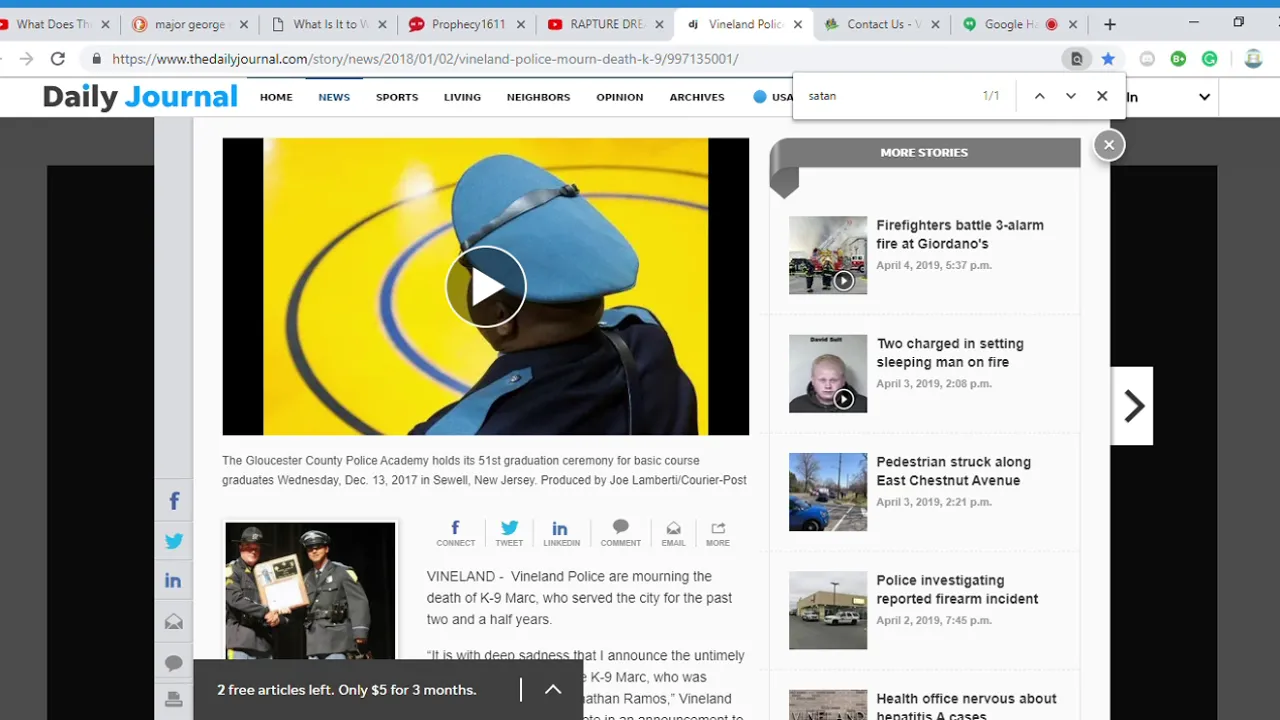Close the Prophecy1611 tab

point(520,24)
